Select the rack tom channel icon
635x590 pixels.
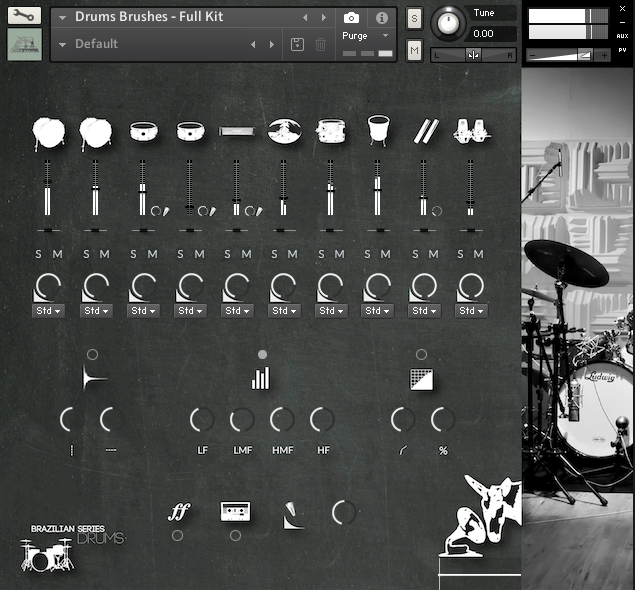click(x=331, y=131)
